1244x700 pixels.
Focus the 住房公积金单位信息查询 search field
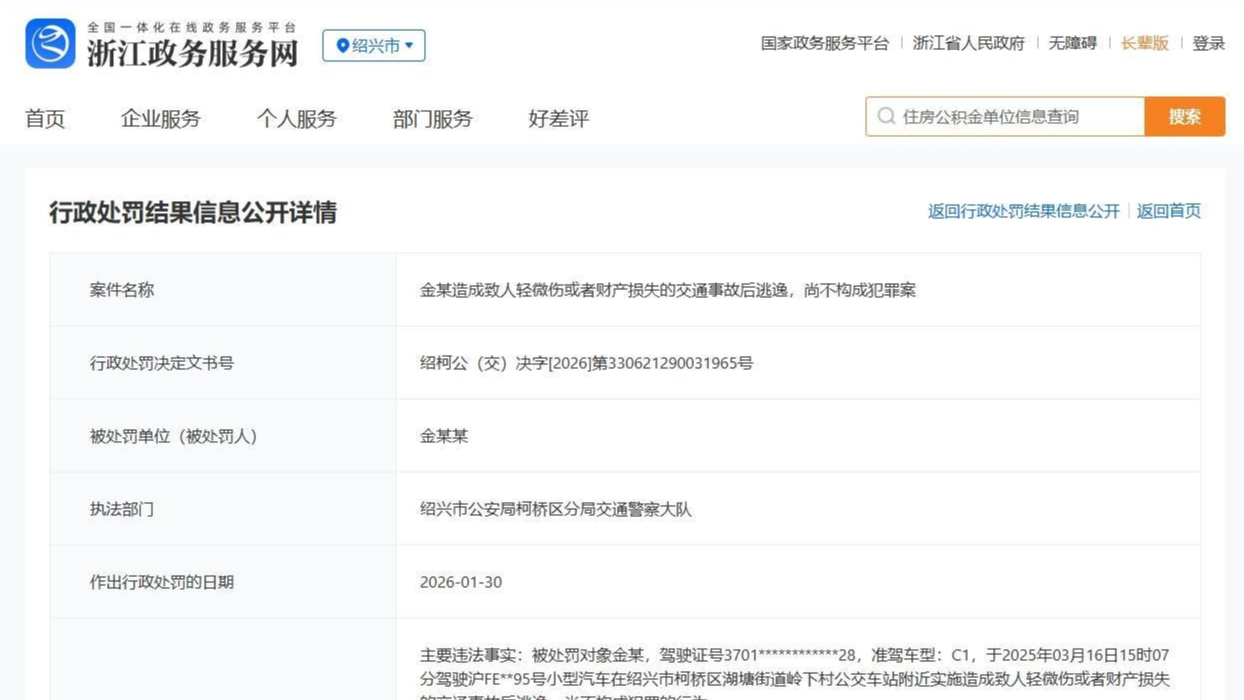coord(1015,117)
